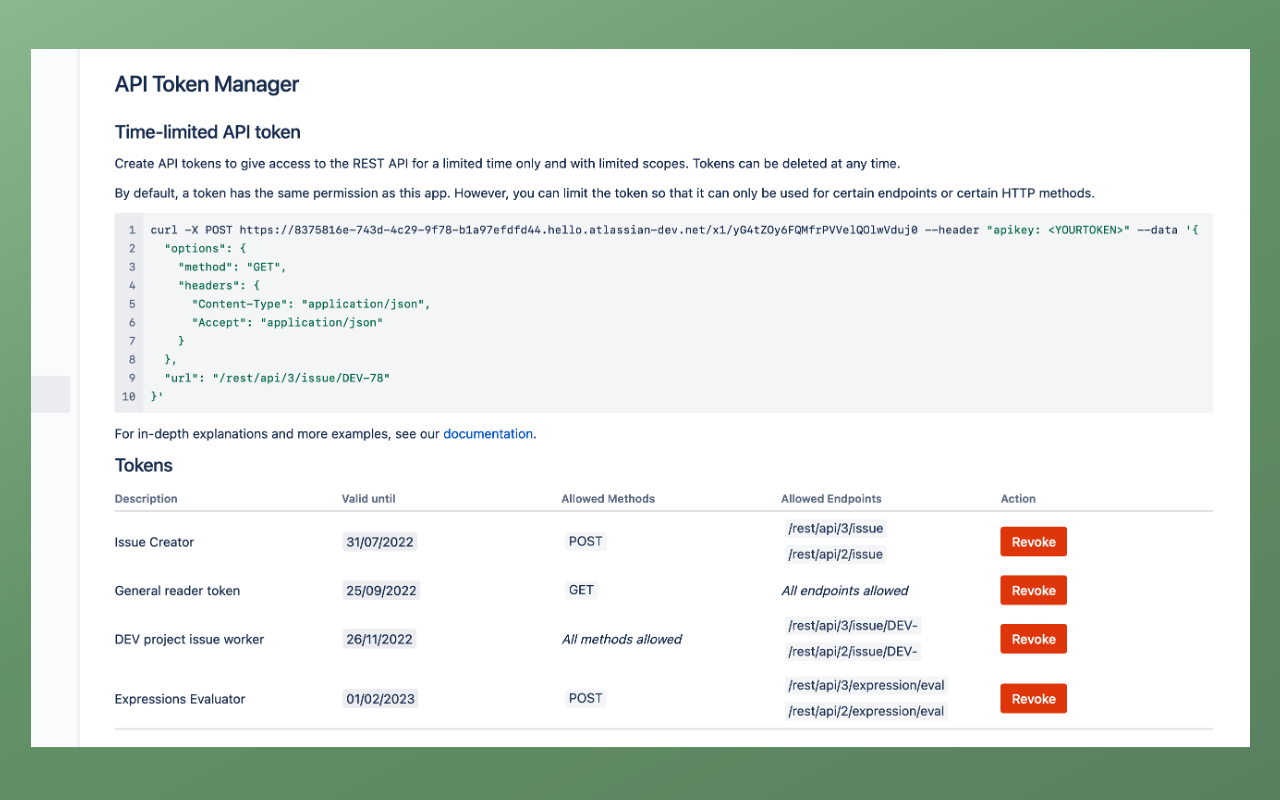Select the GET method chip
The height and width of the screenshot is (800, 1280).
click(581, 590)
